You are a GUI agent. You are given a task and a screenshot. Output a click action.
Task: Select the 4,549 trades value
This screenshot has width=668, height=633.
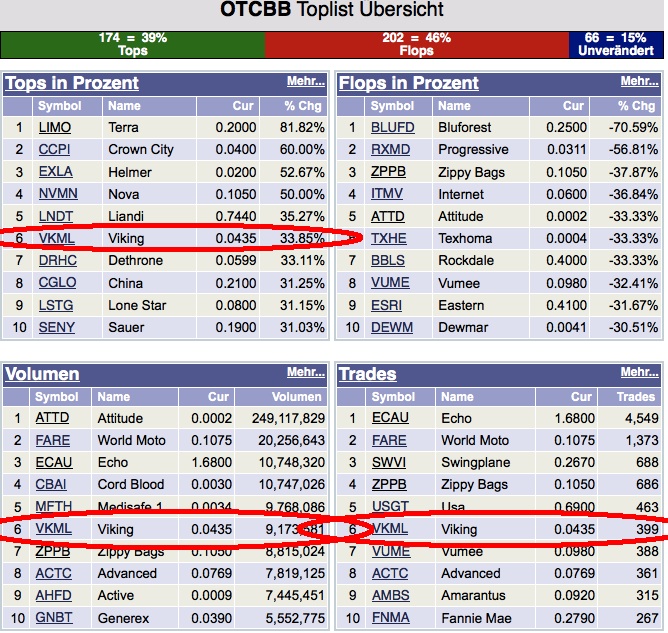coord(642,418)
